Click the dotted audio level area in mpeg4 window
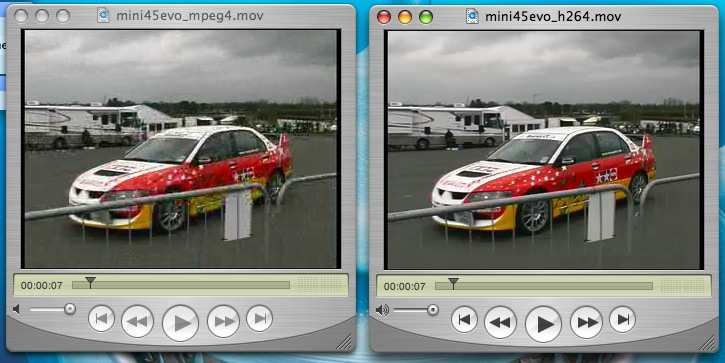This screenshot has width=725, height=363. 320,285
